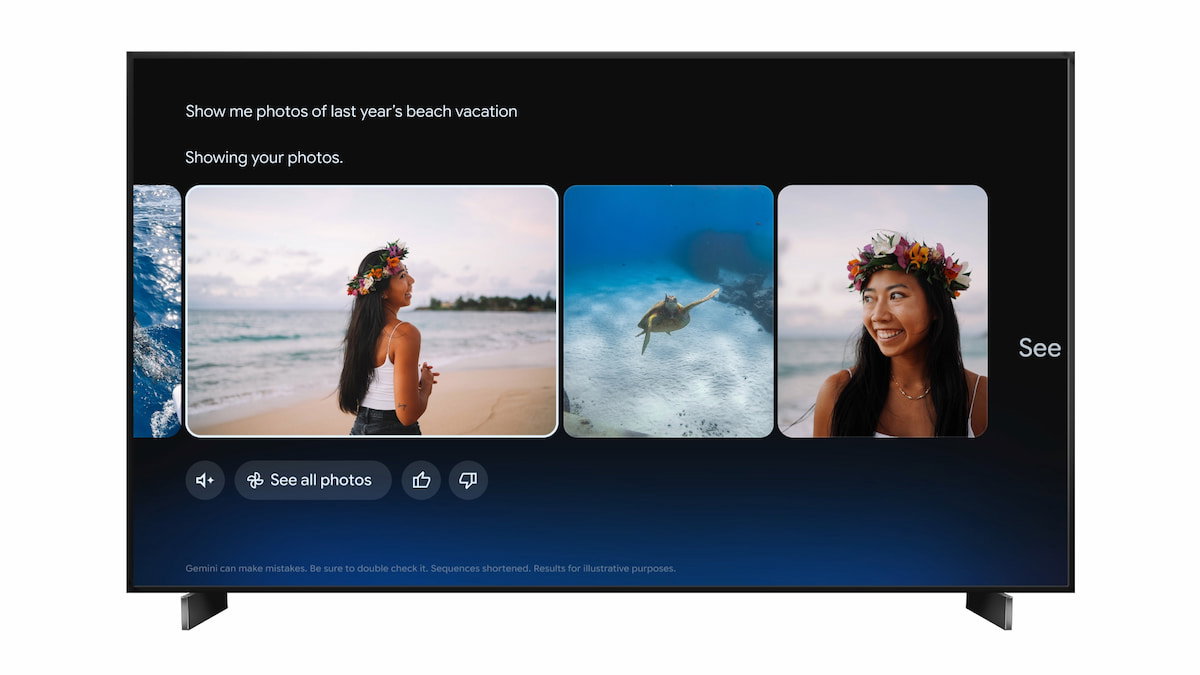Click the thumbs up circle next to photos button

(x=420, y=480)
